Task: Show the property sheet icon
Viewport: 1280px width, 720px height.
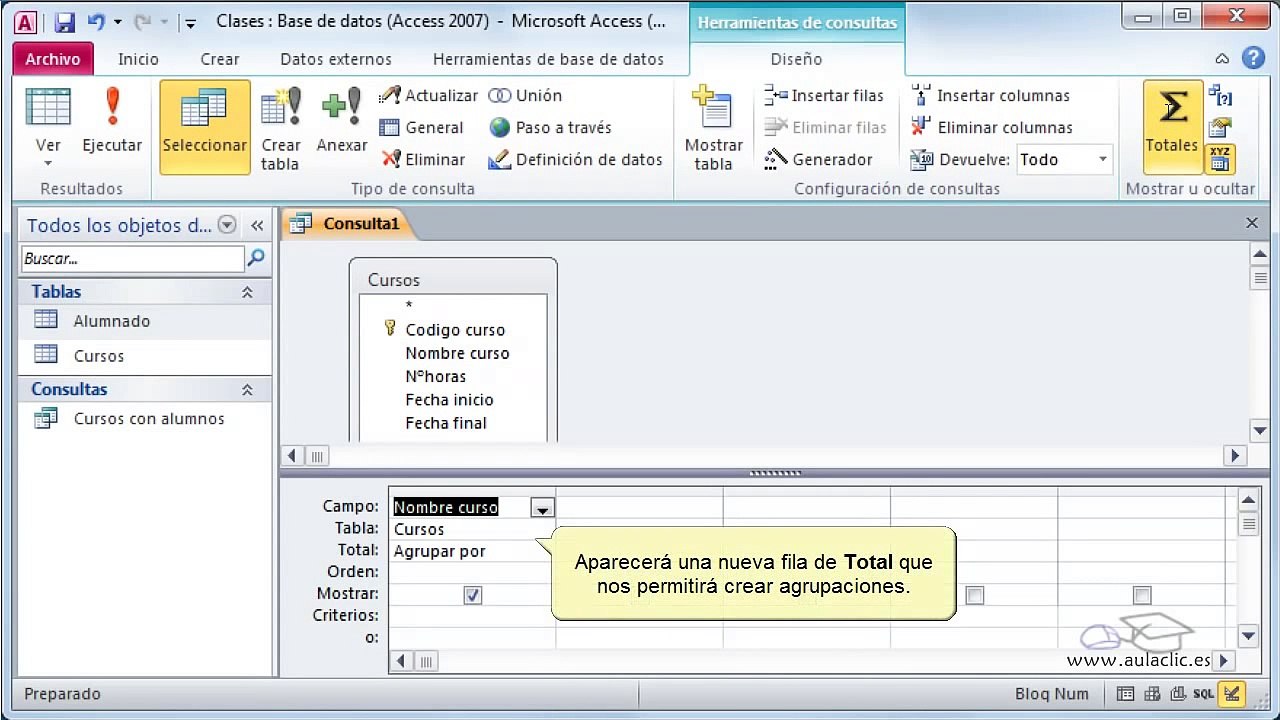Action: (x=1221, y=127)
